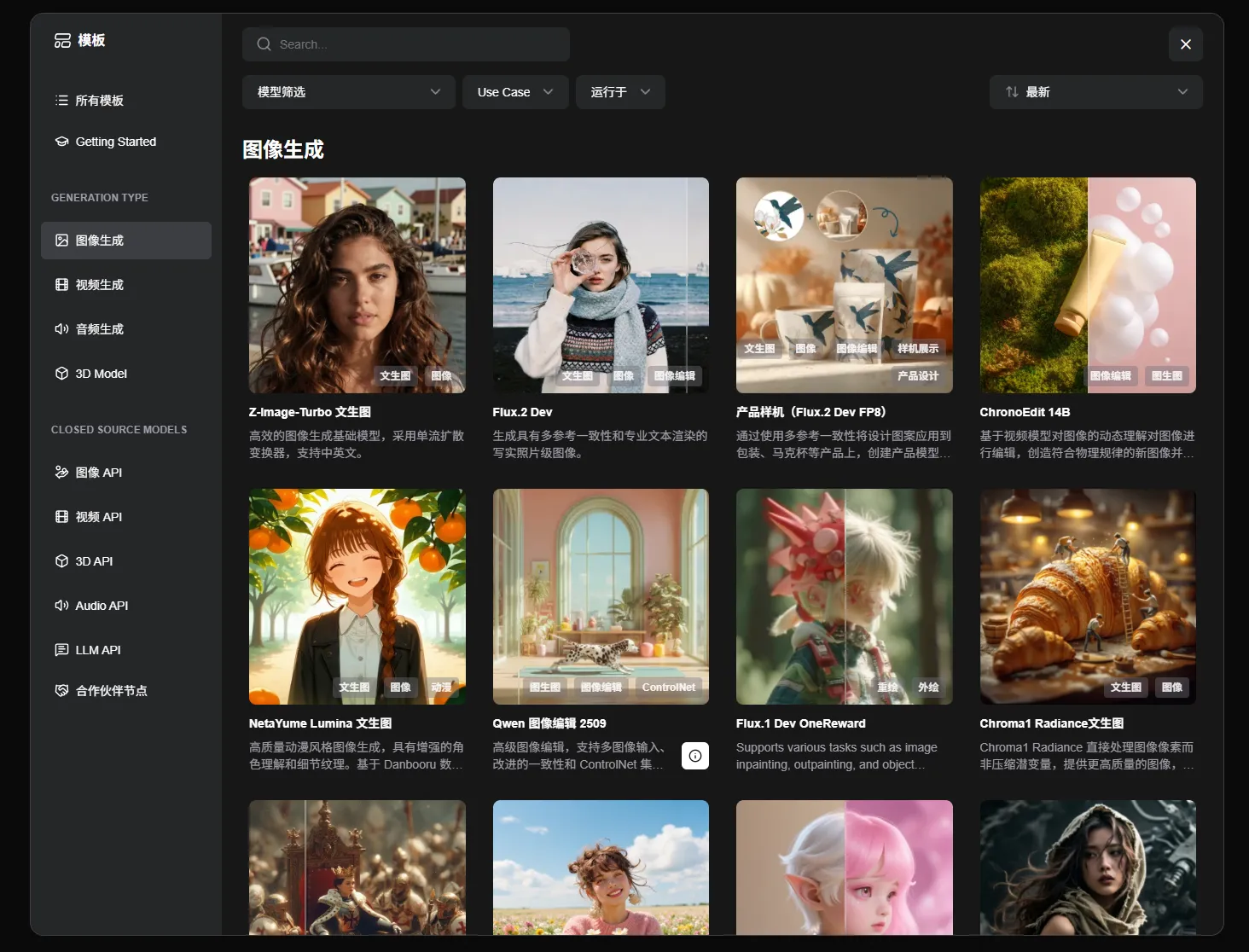The image size is (1249, 952).
Task: Select 音频生成 category
Action: coord(126,329)
